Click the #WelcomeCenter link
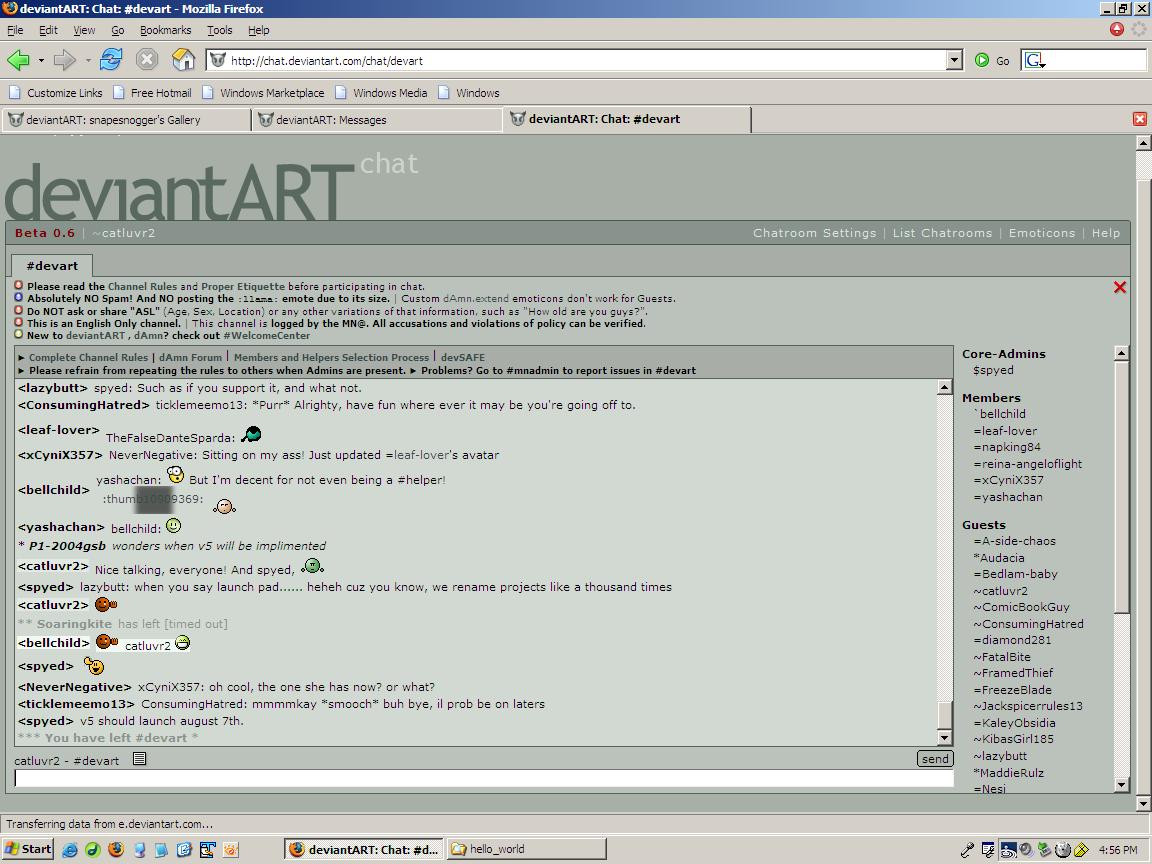The height and width of the screenshot is (864, 1152). [x=267, y=336]
